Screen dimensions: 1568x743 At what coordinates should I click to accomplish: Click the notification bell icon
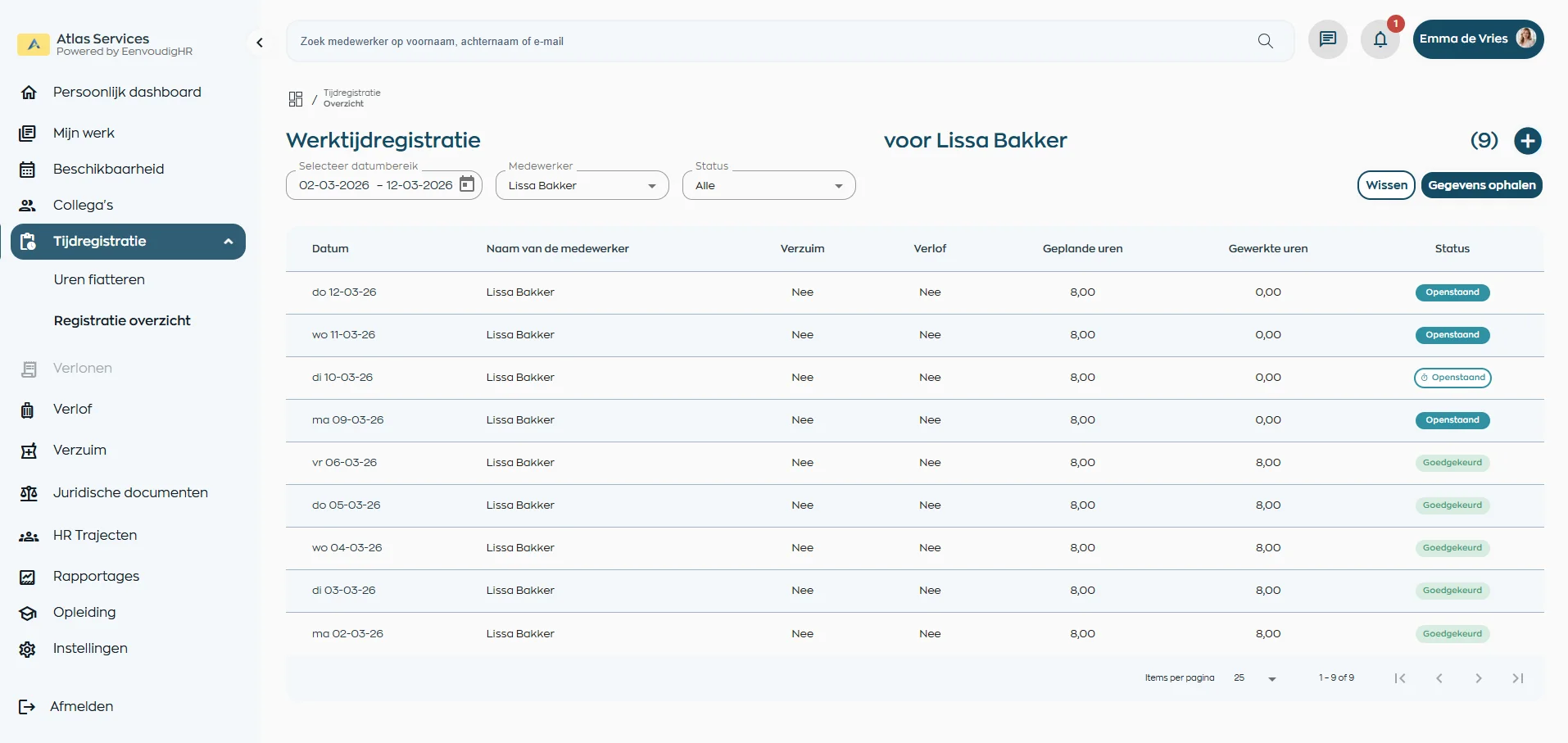1380,39
